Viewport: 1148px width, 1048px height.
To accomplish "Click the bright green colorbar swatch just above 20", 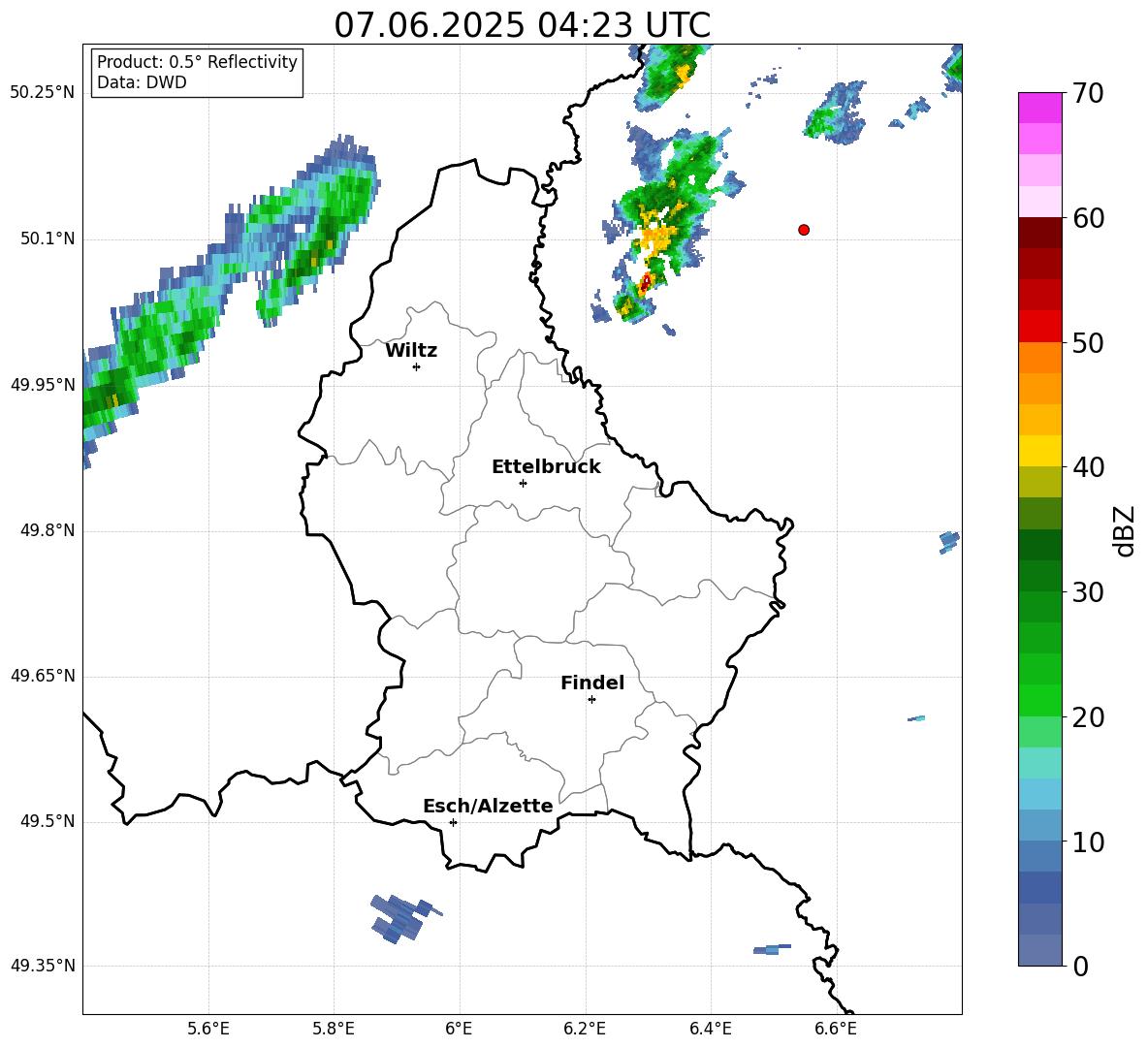I will pyautogui.click(x=1039, y=700).
